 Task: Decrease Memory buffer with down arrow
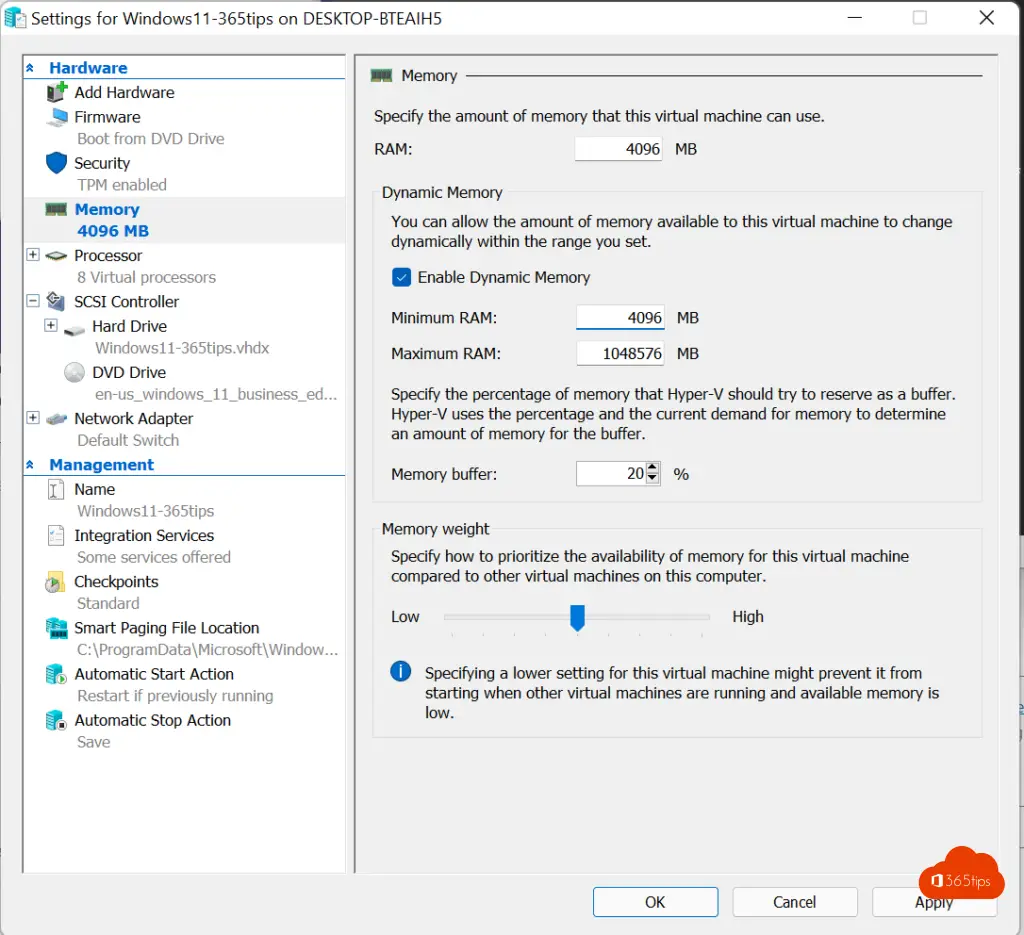click(x=652, y=479)
